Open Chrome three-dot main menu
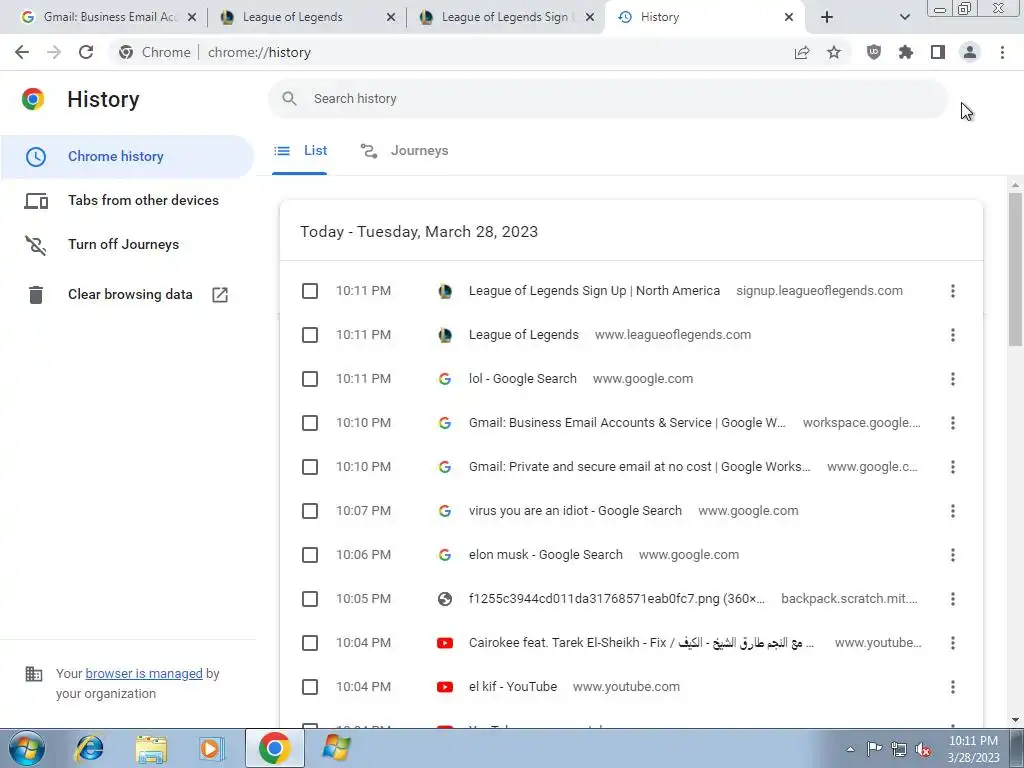The width and height of the screenshot is (1024, 768). 1002,52
